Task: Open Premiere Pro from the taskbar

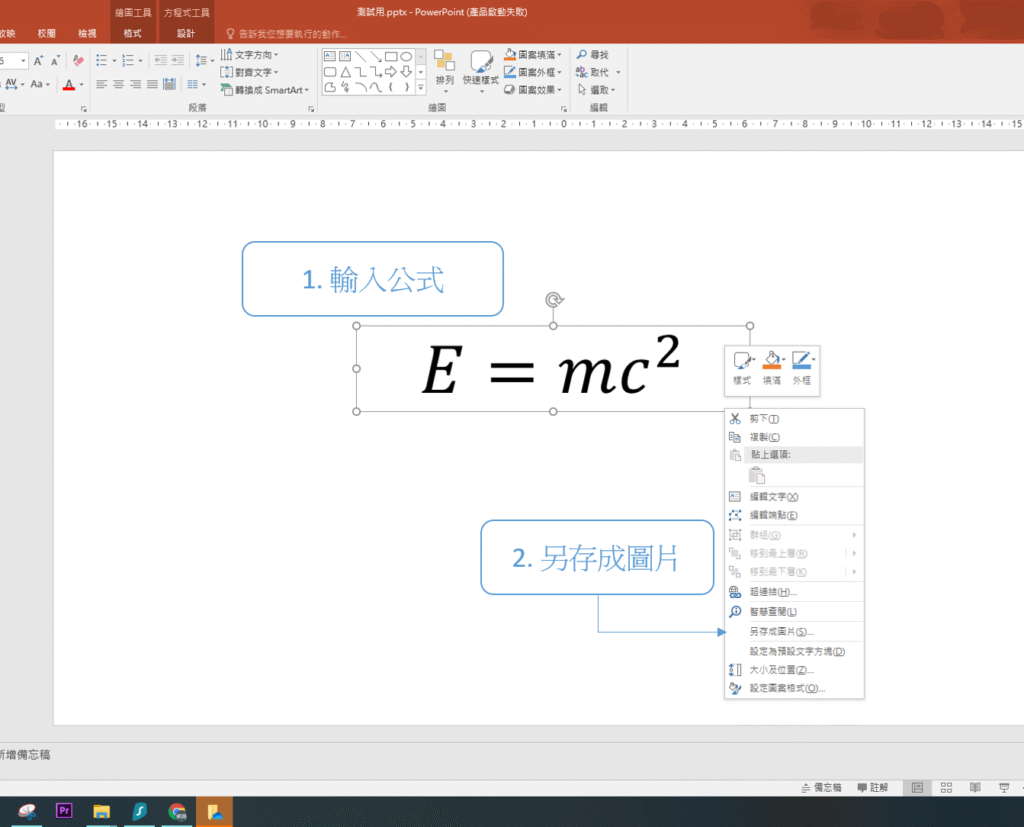Action: pos(65,811)
